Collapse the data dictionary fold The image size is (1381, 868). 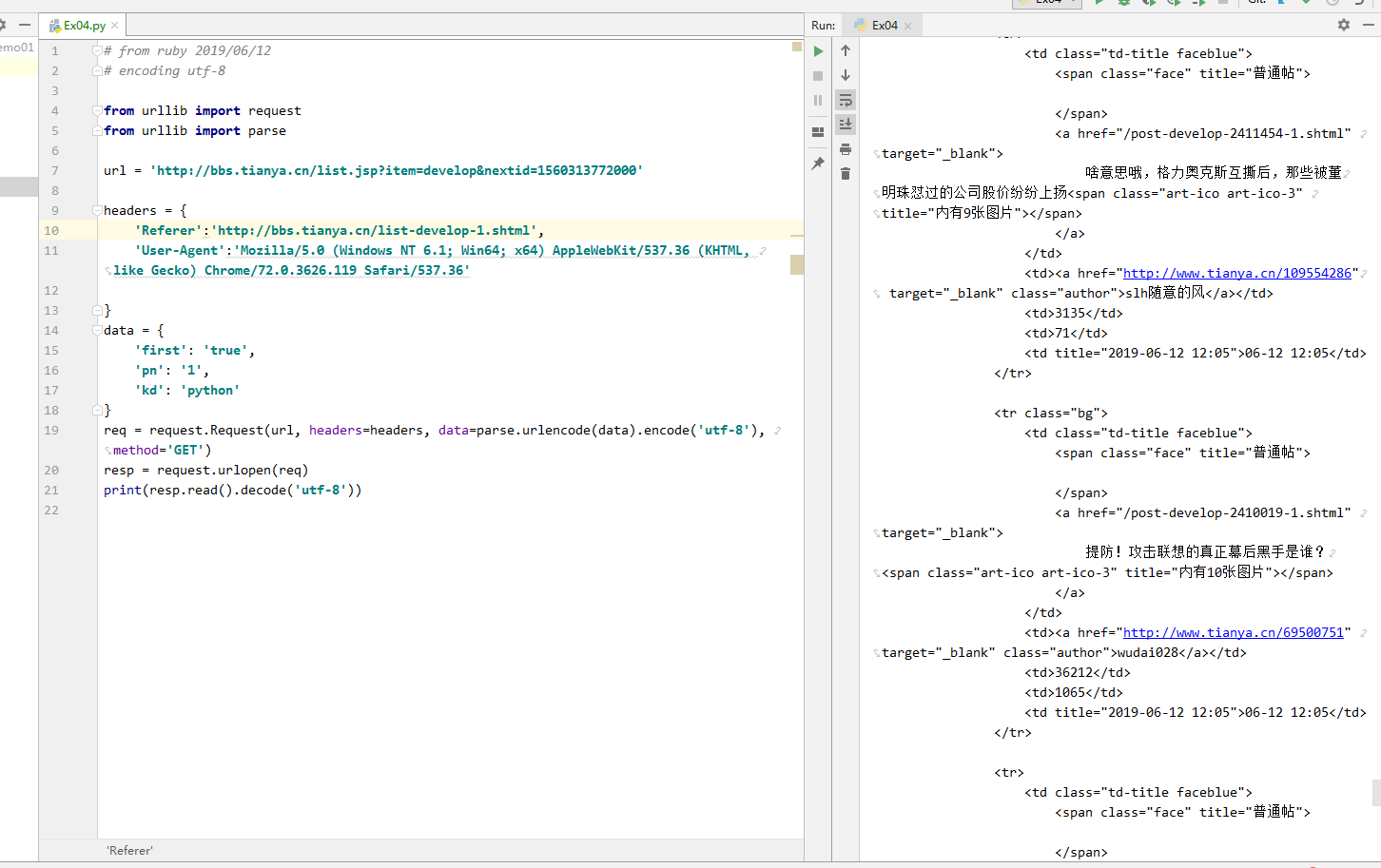point(97,330)
